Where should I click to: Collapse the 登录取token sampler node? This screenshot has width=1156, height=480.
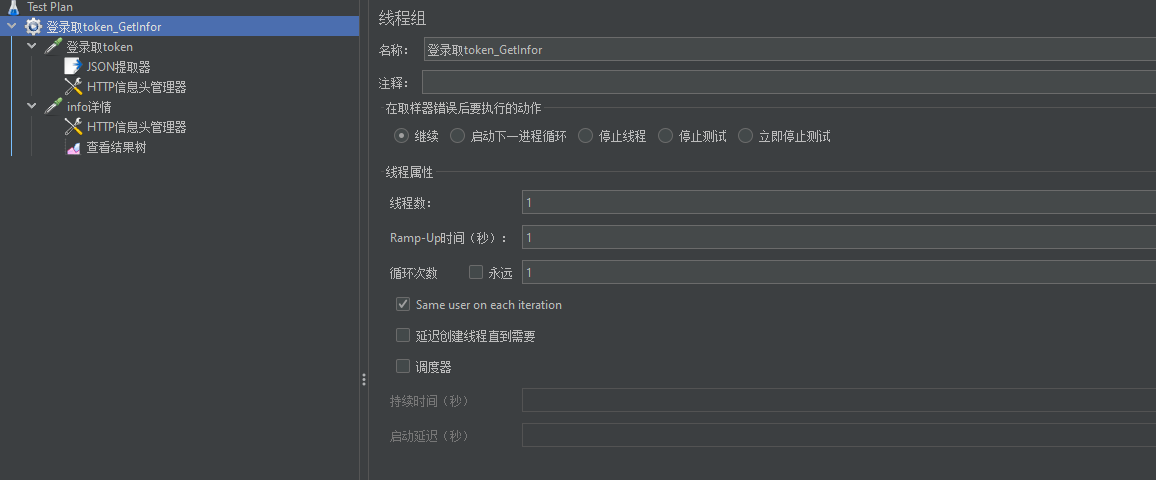(x=32, y=46)
